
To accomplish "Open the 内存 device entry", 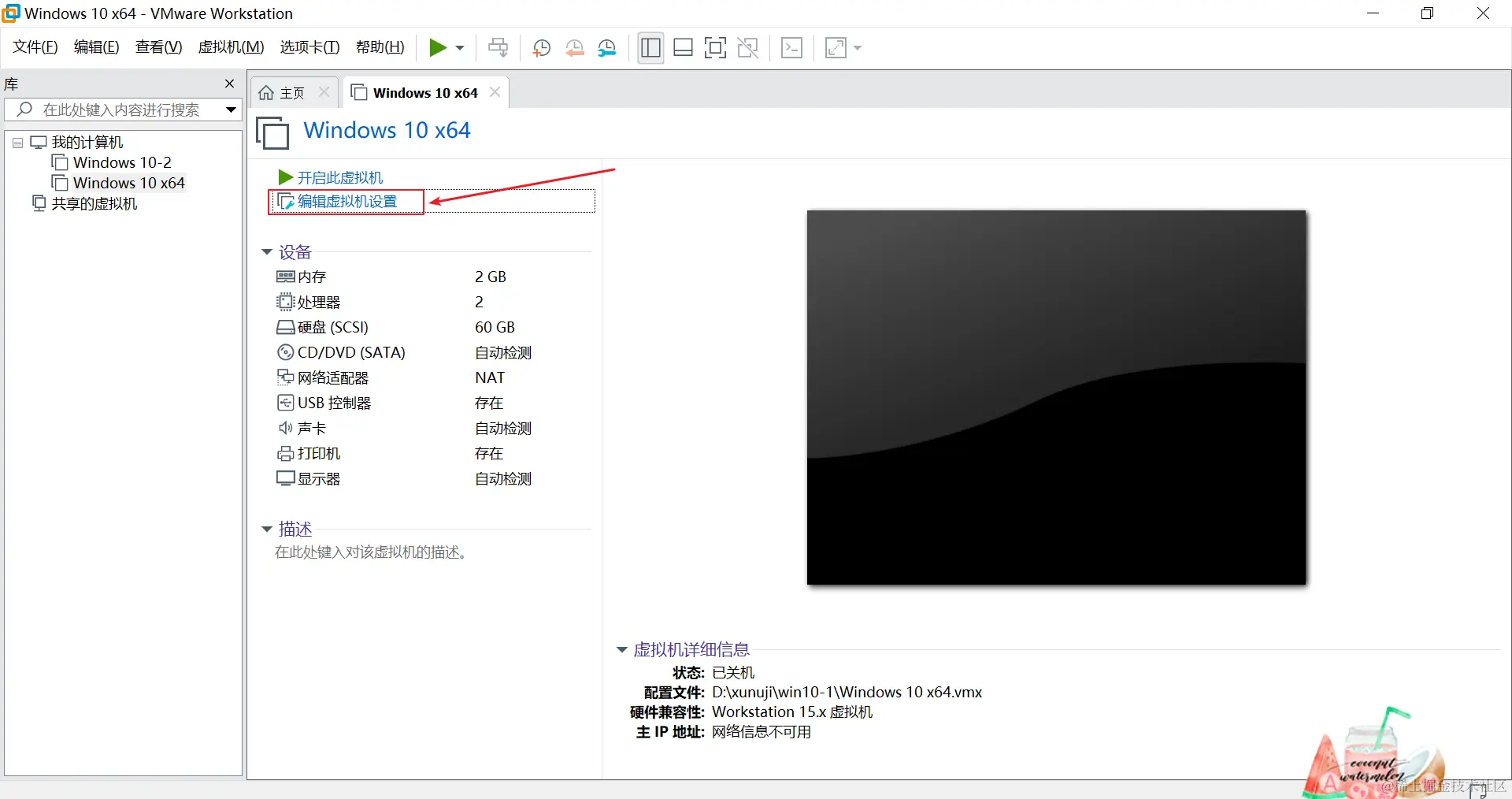I will click(x=312, y=277).
